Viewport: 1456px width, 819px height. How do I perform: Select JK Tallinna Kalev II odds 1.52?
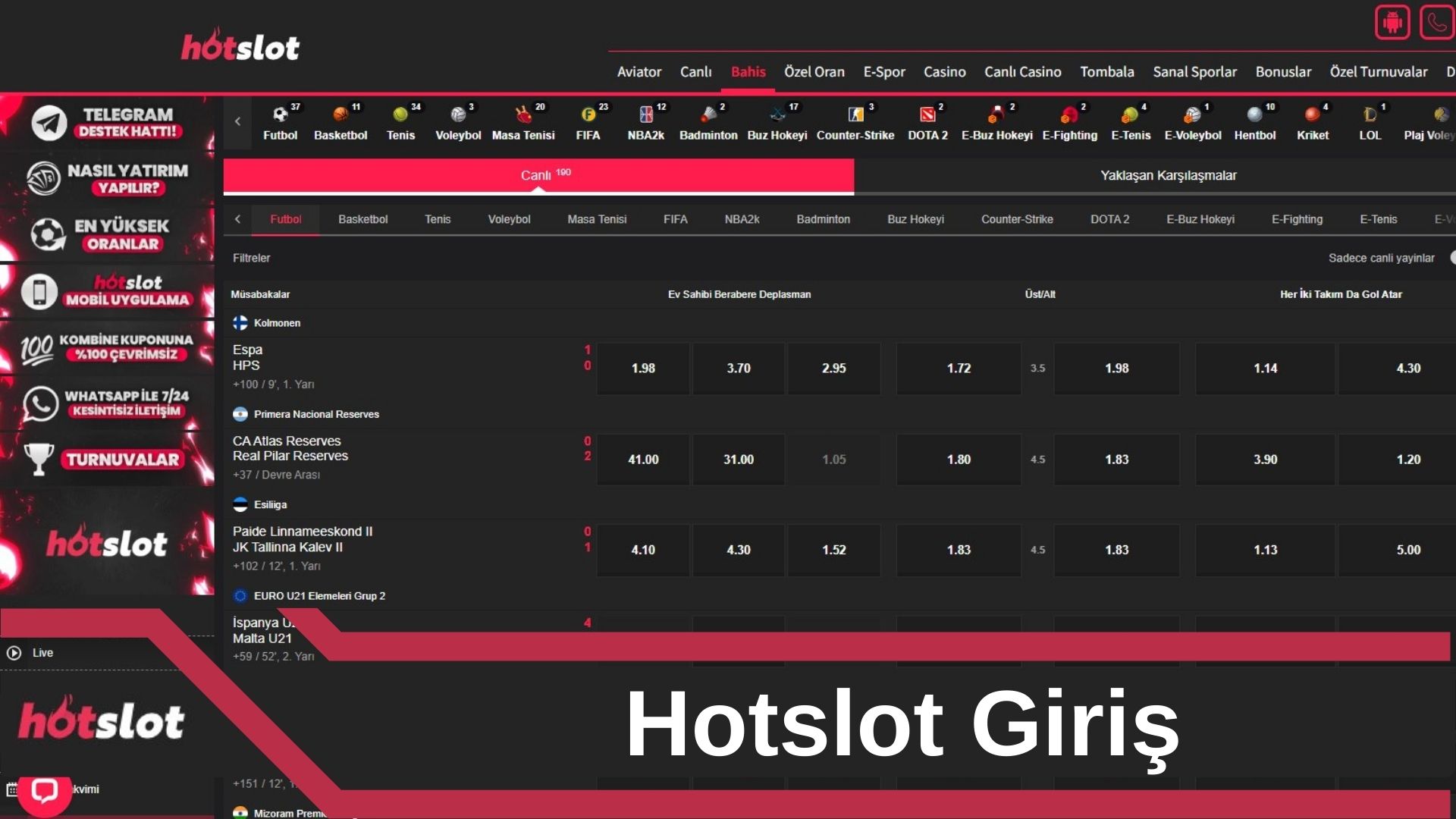coord(834,550)
